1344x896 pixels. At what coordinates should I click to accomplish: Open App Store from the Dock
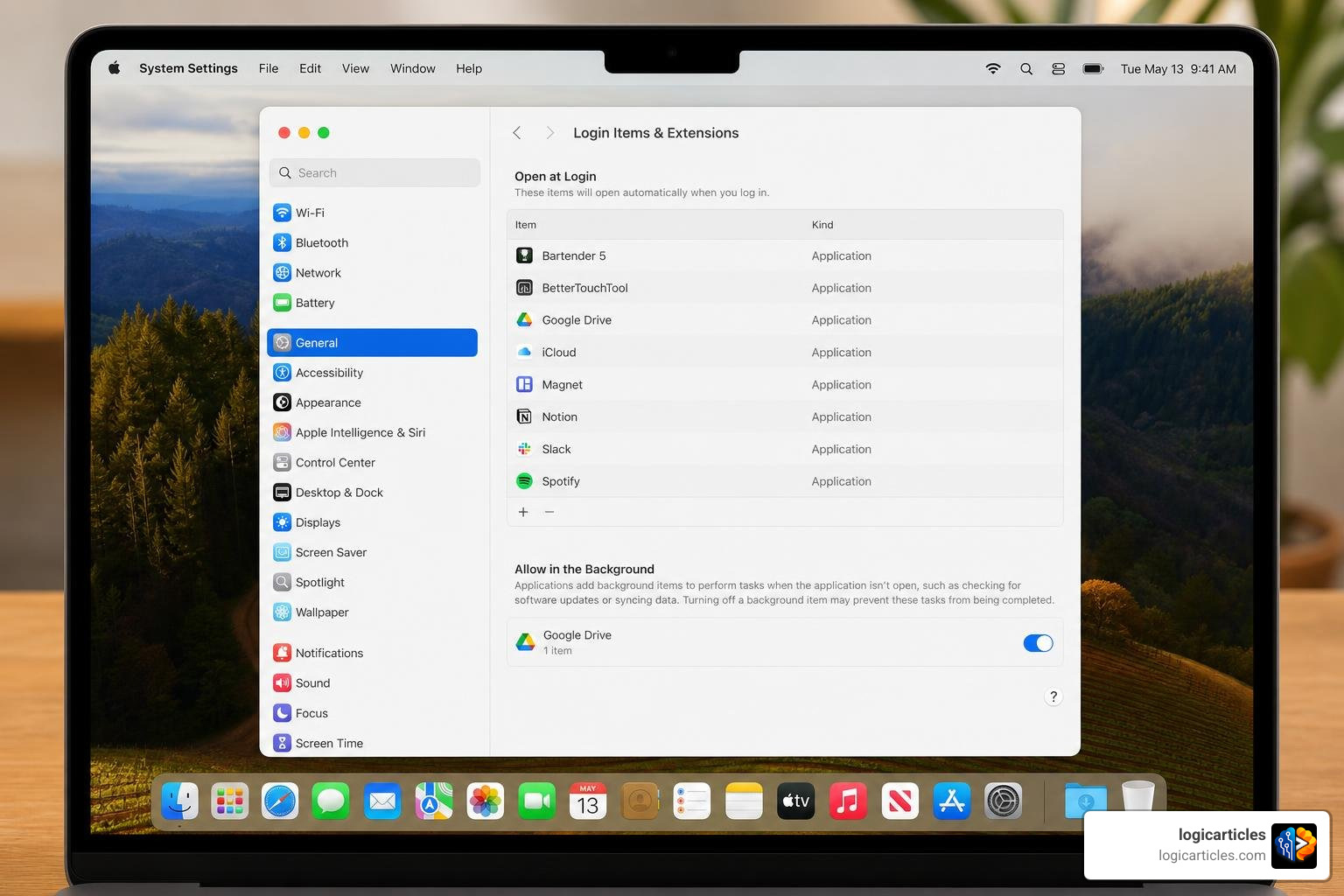point(952,801)
